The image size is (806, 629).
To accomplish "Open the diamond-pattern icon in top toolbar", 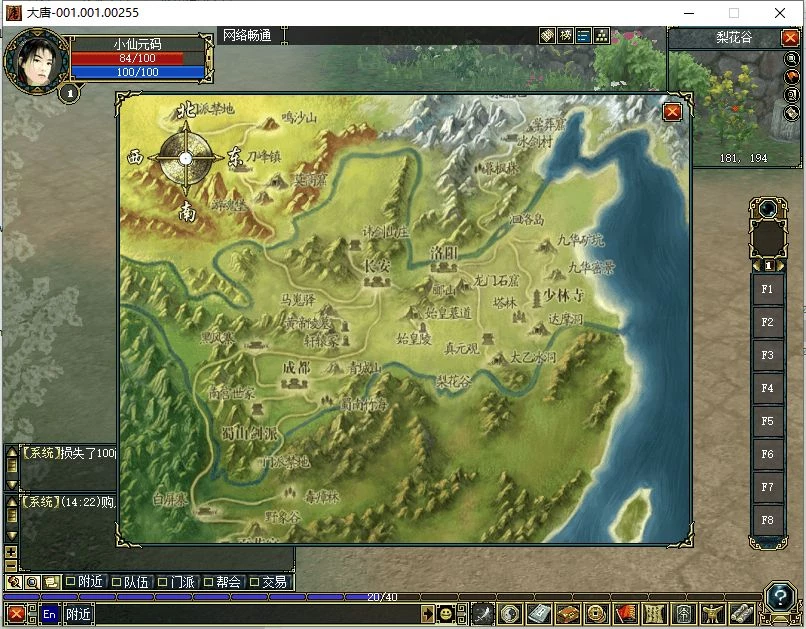I will pos(547,35).
